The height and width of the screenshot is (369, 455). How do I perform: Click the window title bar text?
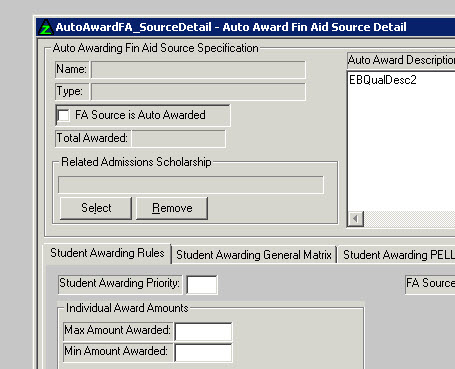231,27
